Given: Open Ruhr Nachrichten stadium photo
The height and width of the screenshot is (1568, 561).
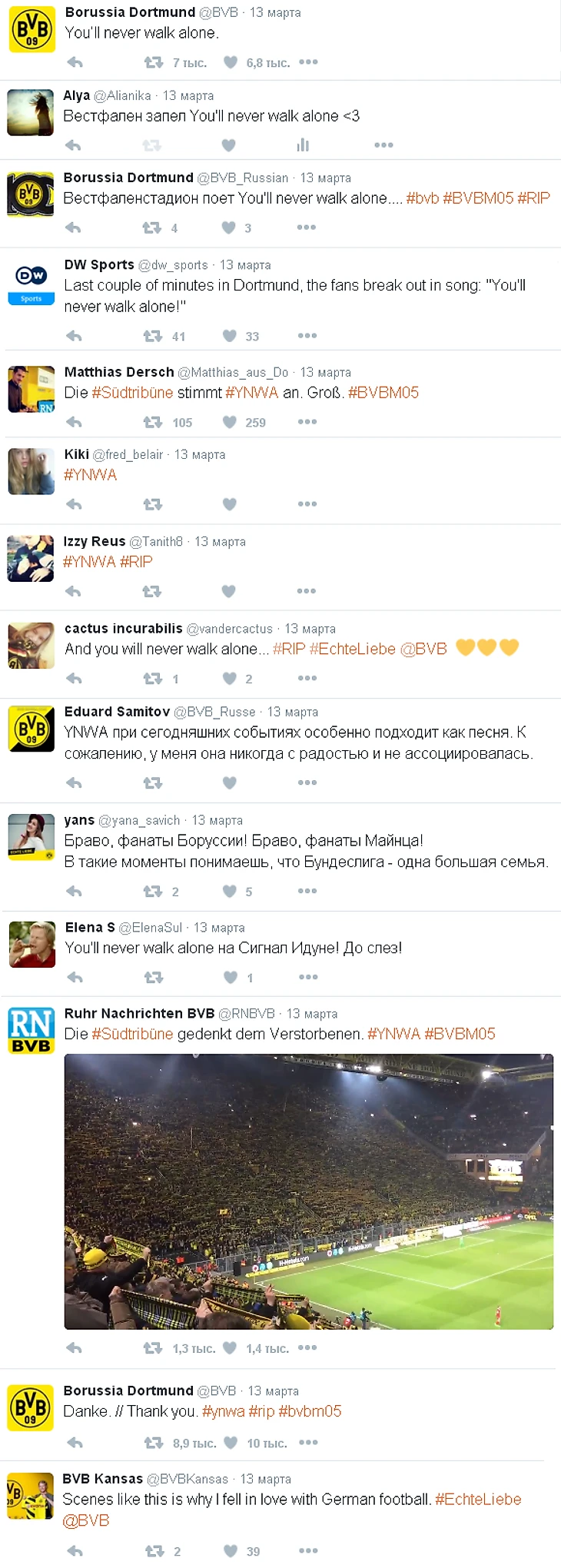Looking at the screenshot, I should 309,1191.
